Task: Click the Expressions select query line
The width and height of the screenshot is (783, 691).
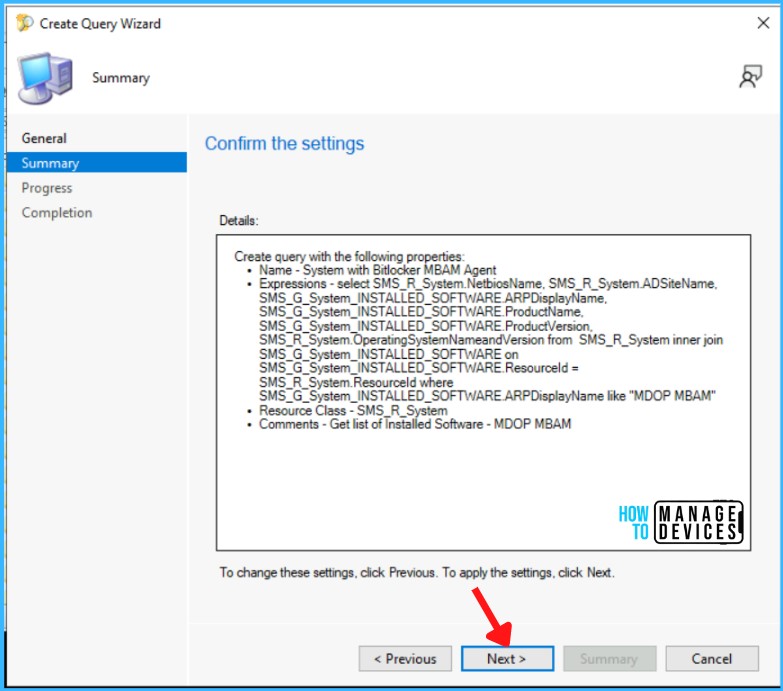Action: click(x=488, y=284)
